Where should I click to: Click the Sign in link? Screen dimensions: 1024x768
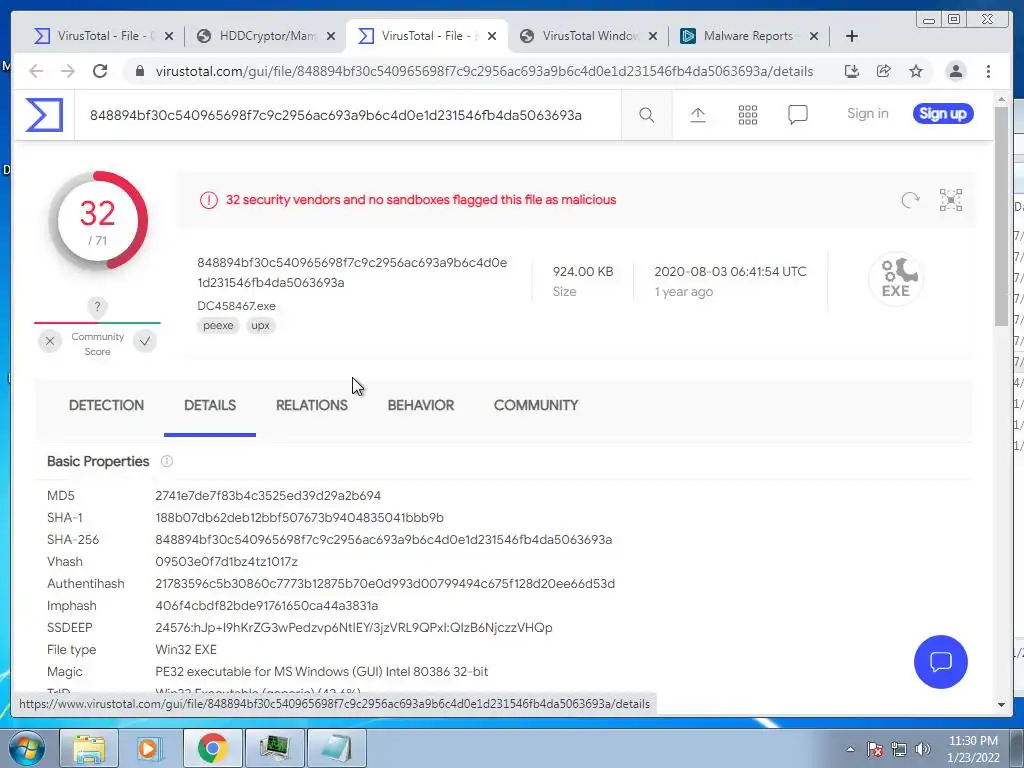pos(867,114)
